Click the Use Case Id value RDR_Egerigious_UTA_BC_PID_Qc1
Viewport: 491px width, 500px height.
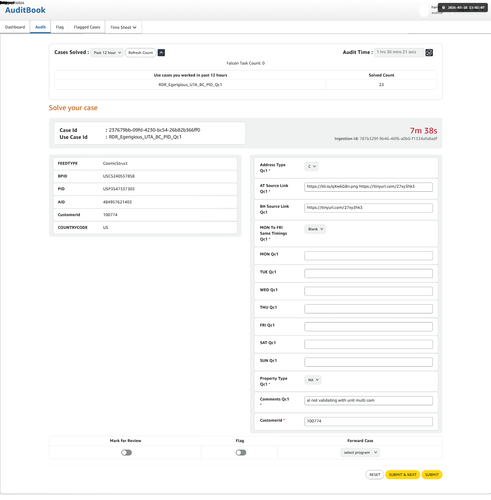145,137
